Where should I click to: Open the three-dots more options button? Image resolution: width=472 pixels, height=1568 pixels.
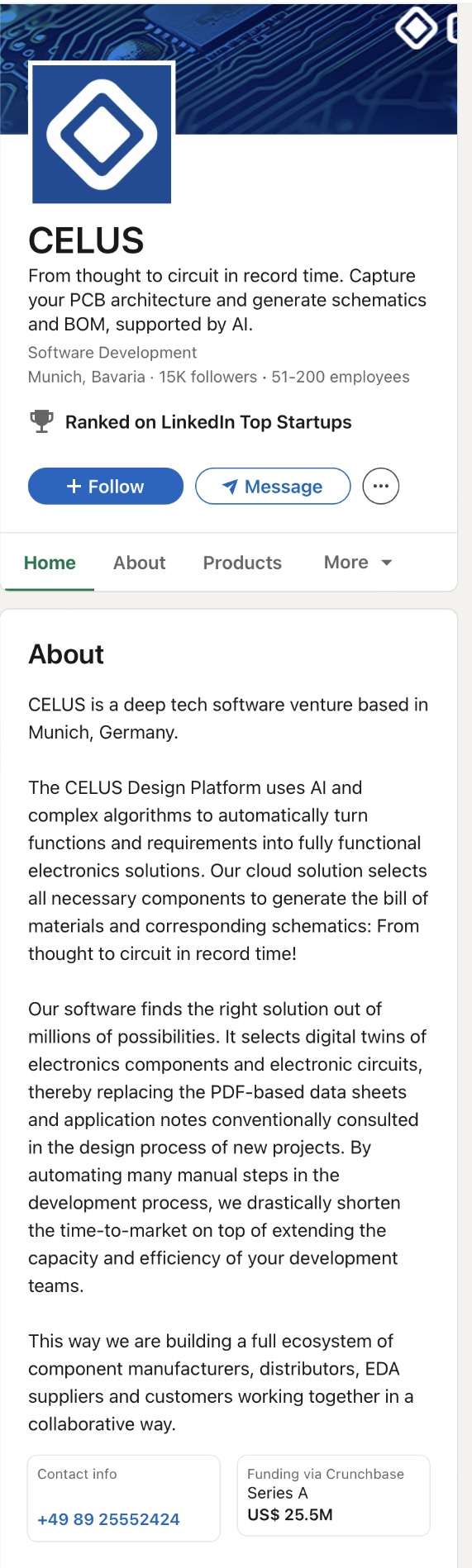coord(381,486)
